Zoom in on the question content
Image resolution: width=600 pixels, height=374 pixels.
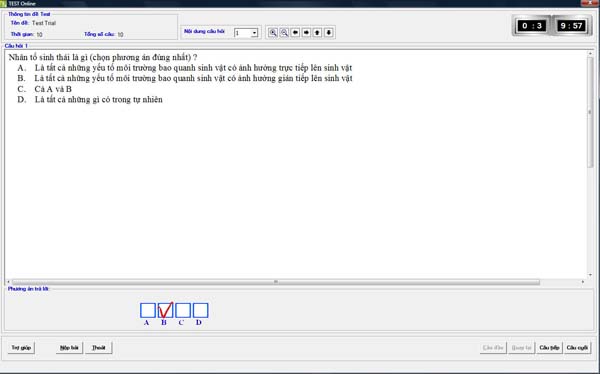click(x=273, y=33)
